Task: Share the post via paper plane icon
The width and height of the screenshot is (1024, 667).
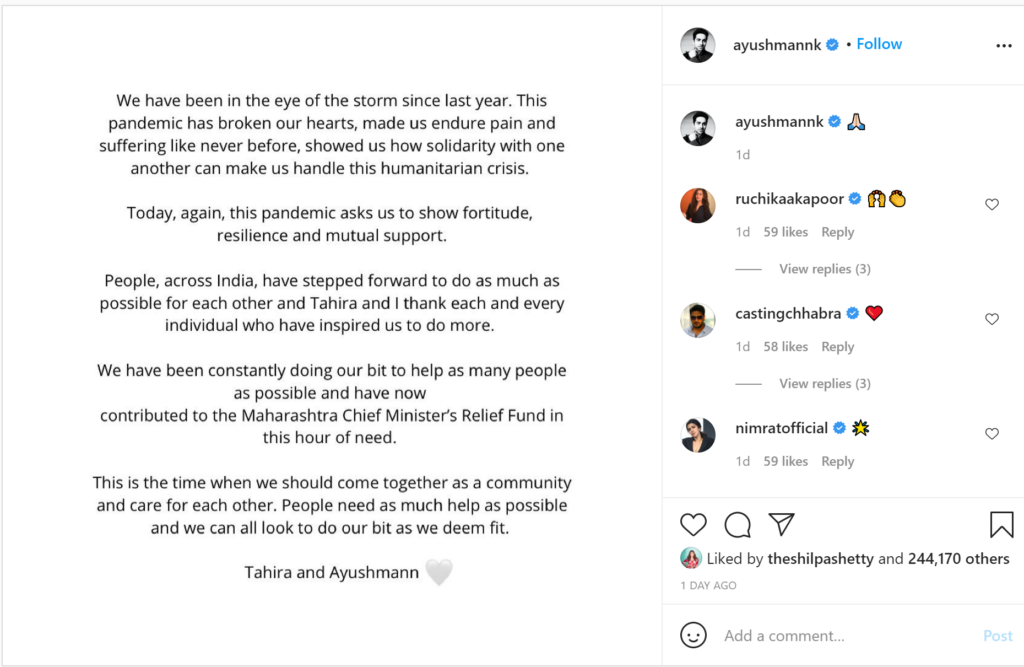Action: [781, 524]
